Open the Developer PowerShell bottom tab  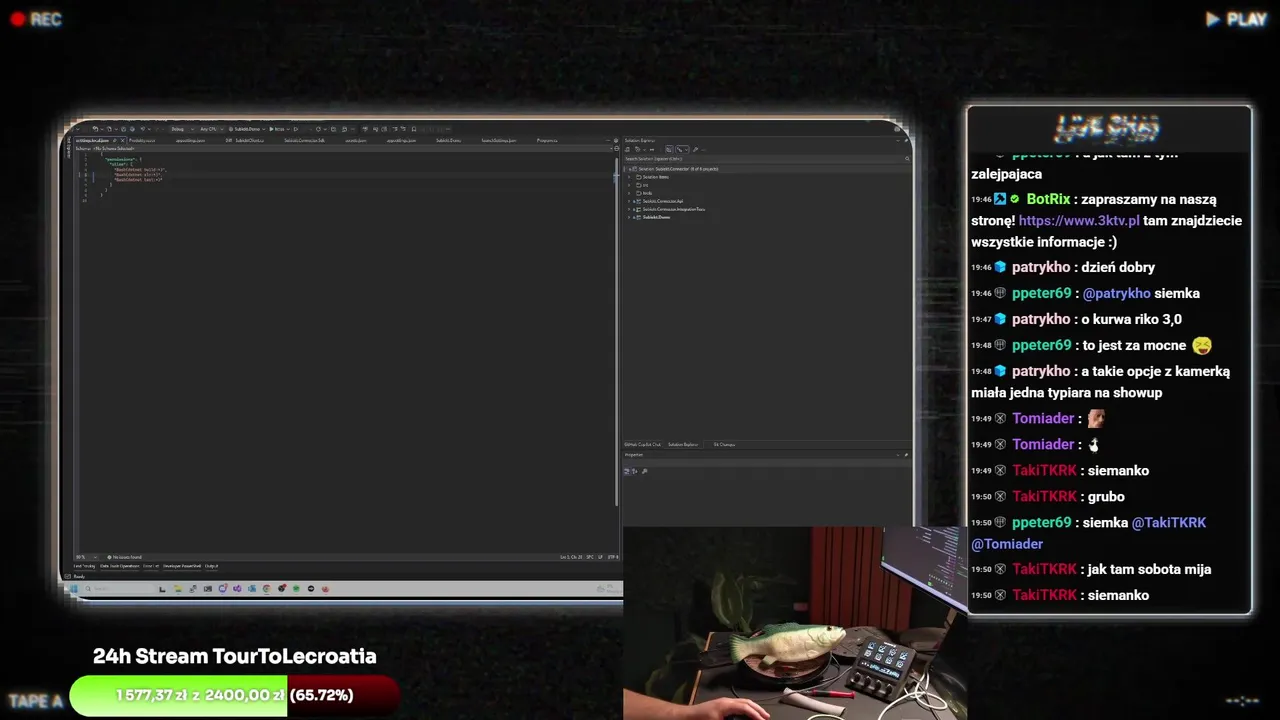pyautogui.click(x=182, y=566)
